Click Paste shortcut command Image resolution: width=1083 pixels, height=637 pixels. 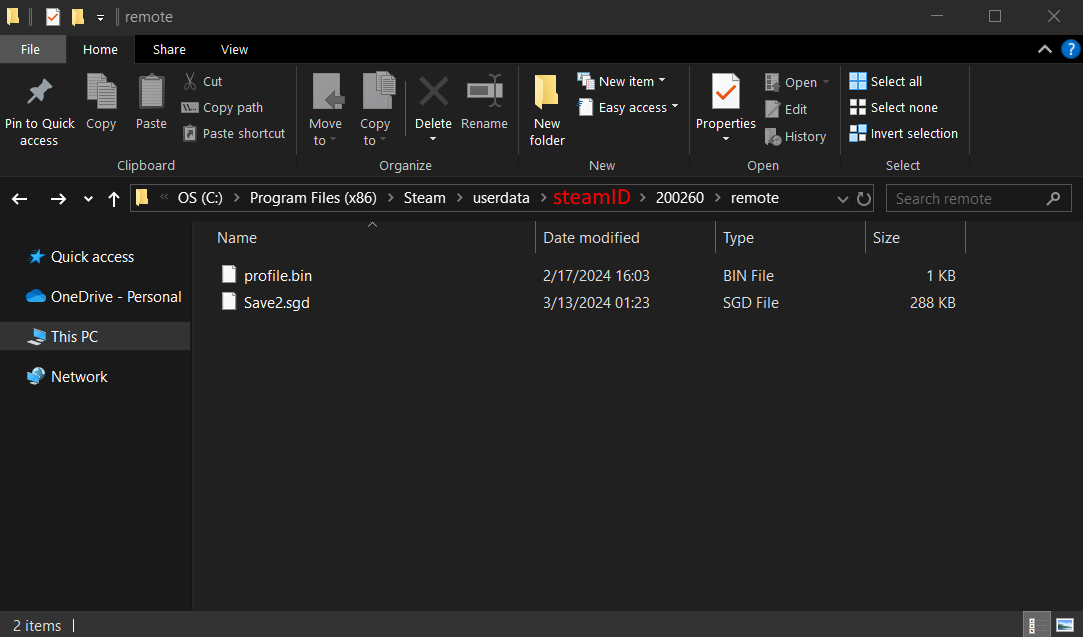[234, 133]
